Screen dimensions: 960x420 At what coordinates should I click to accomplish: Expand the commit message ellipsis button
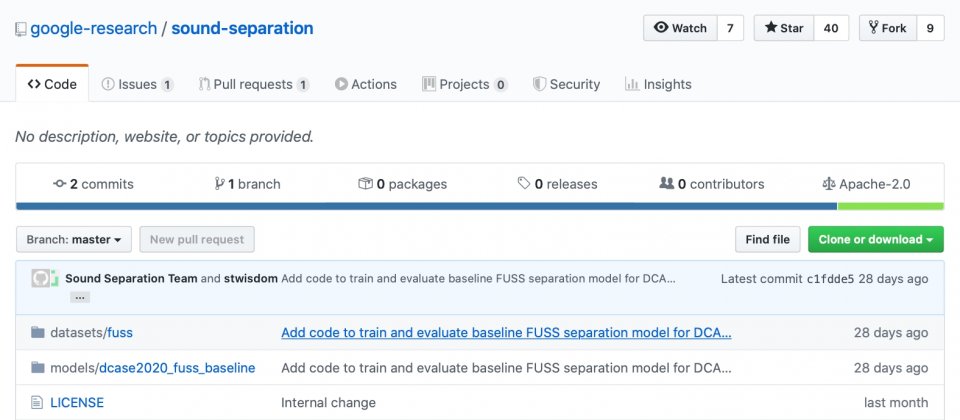click(x=80, y=298)
